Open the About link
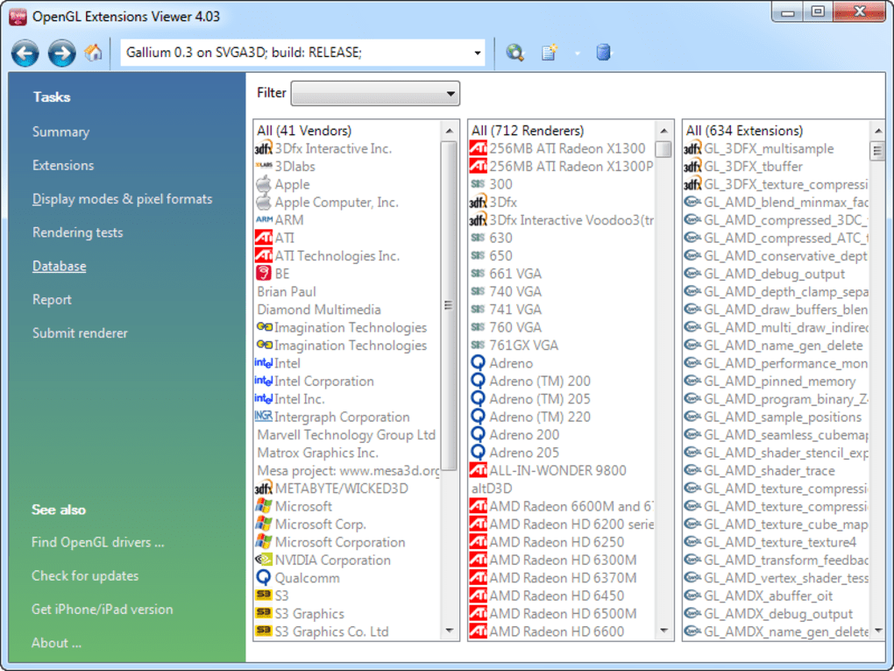The height and width of the screenshot is (671, 894). pyautogui.click(x=56, y=643)
